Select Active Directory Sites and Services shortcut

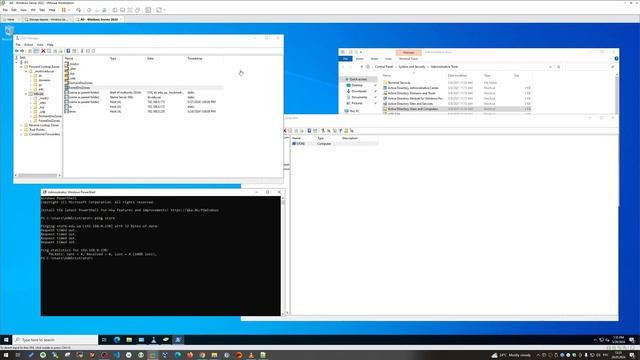456,104
